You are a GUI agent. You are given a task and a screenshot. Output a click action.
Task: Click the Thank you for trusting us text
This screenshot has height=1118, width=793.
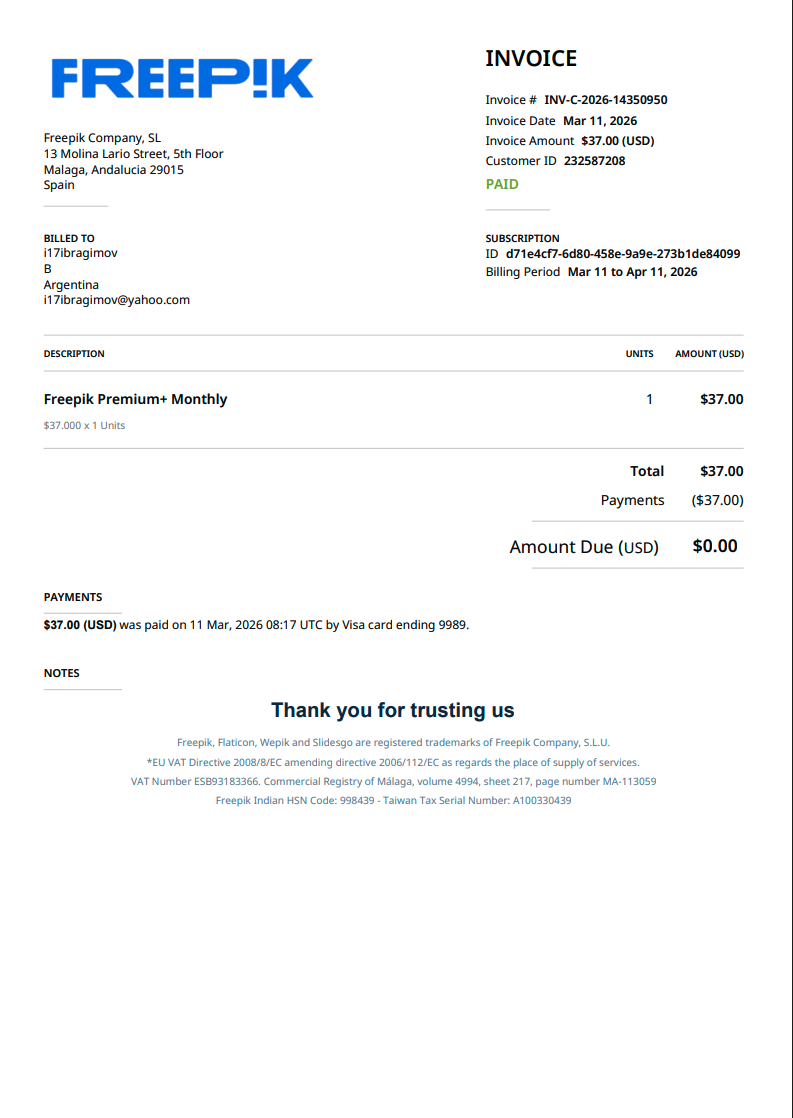(x=393, y=710)
